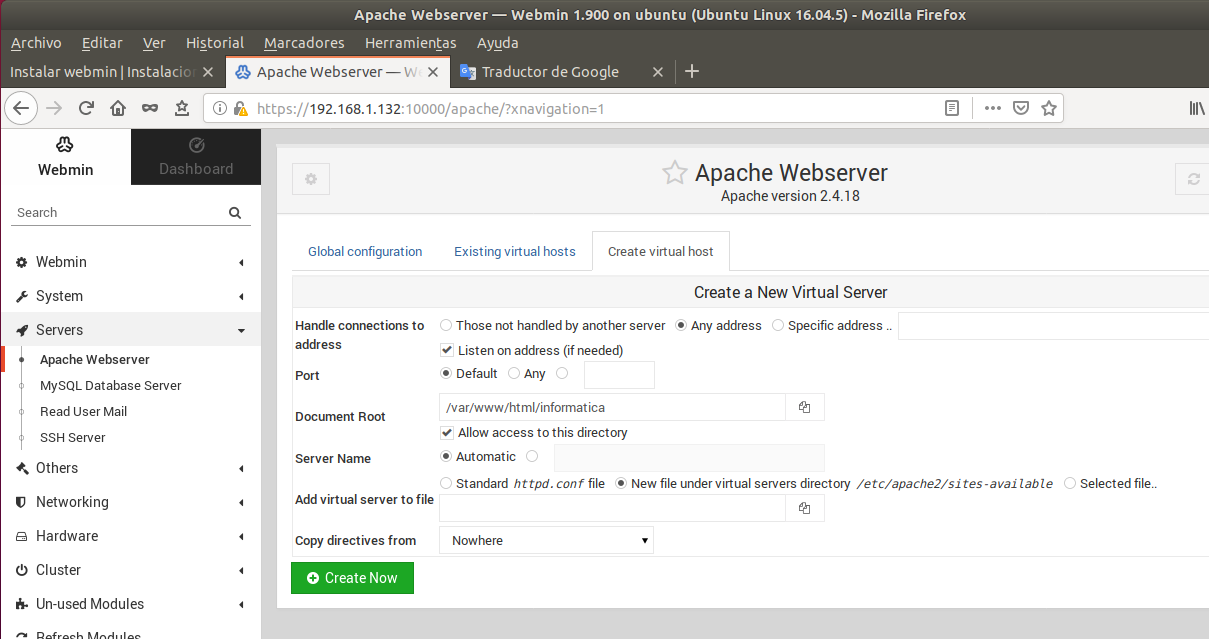Choose Standard httpd.conf file option

[446, 483]
